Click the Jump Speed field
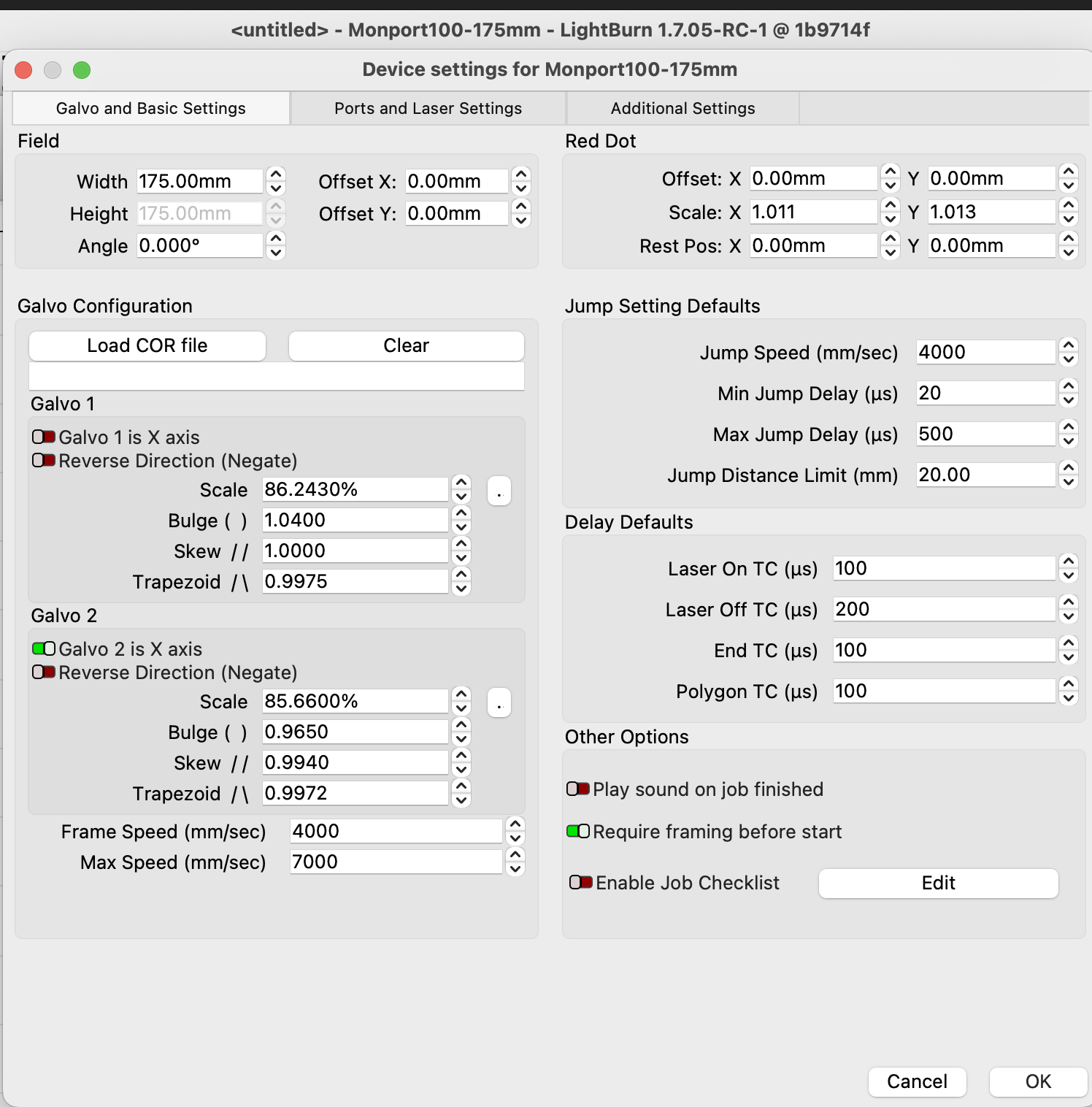This screenshot has width=1092, height=1107. 986,352
